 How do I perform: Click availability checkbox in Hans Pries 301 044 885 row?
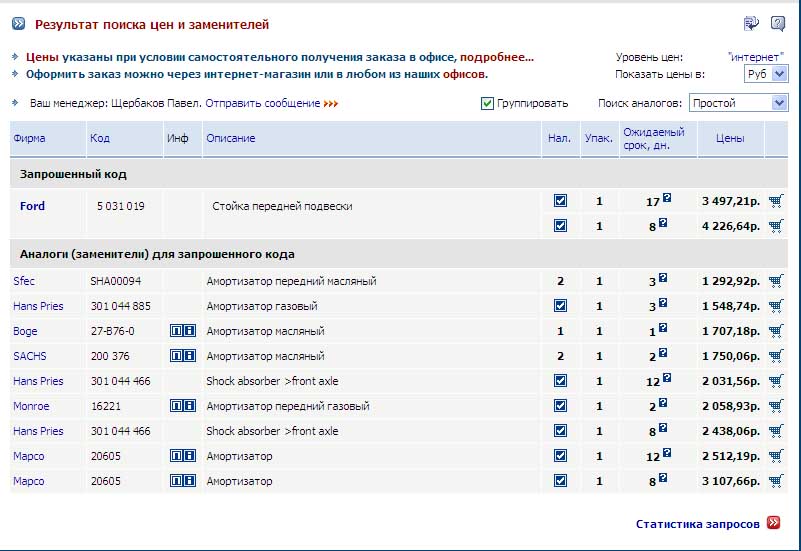(x=560, y=306)
